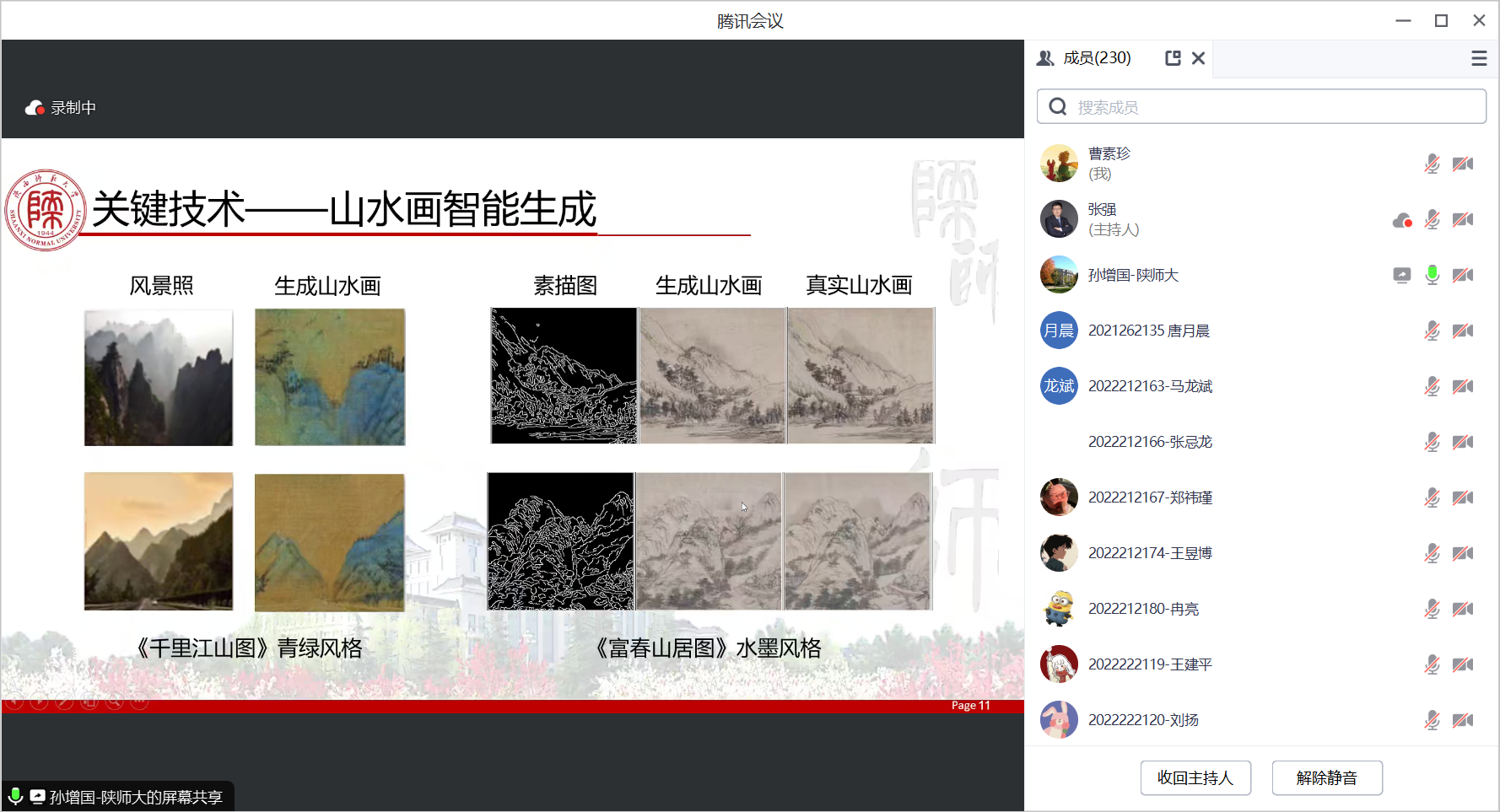Click camera icon for 2022212167-郑祎瑾
The height and width of the screenshot is (812, 1500).
(1463, 497)
